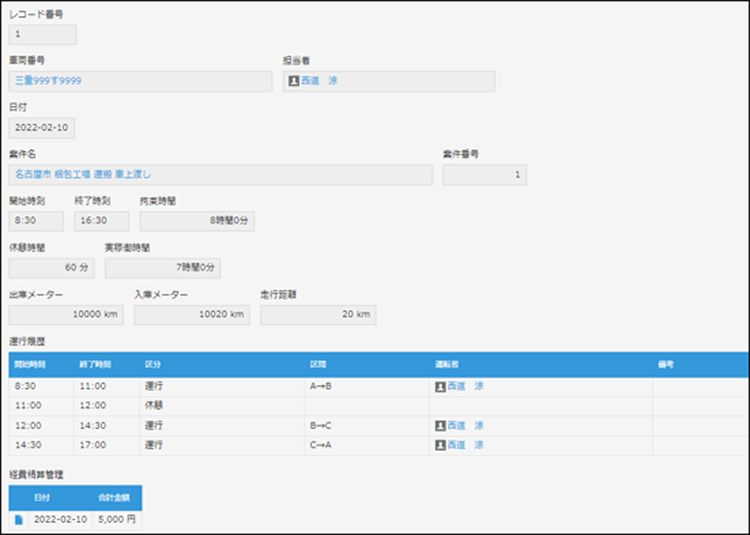Click the 開始時刻 field showing 8:30
This screenshot has width=750, height=535.
pyautogui.click(x=36, y=220)
